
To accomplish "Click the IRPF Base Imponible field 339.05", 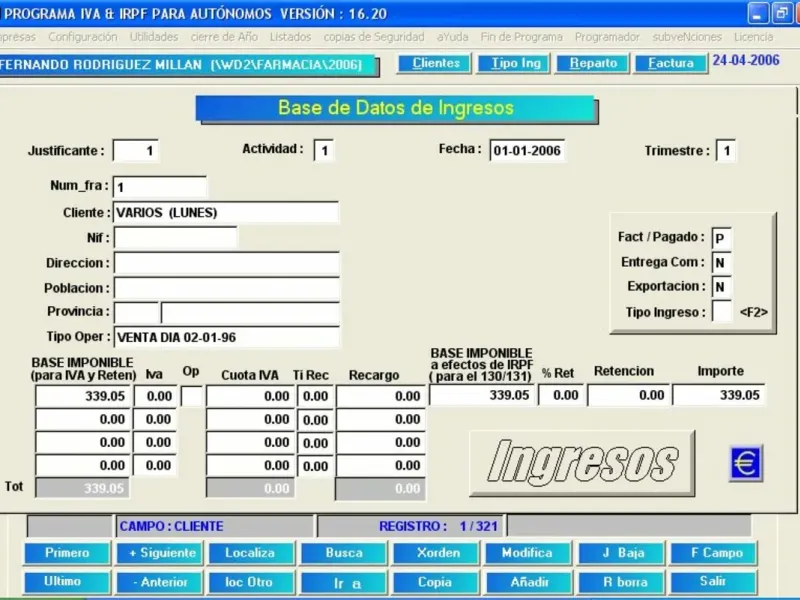I will pyautogui.click(x=482, y=395).
